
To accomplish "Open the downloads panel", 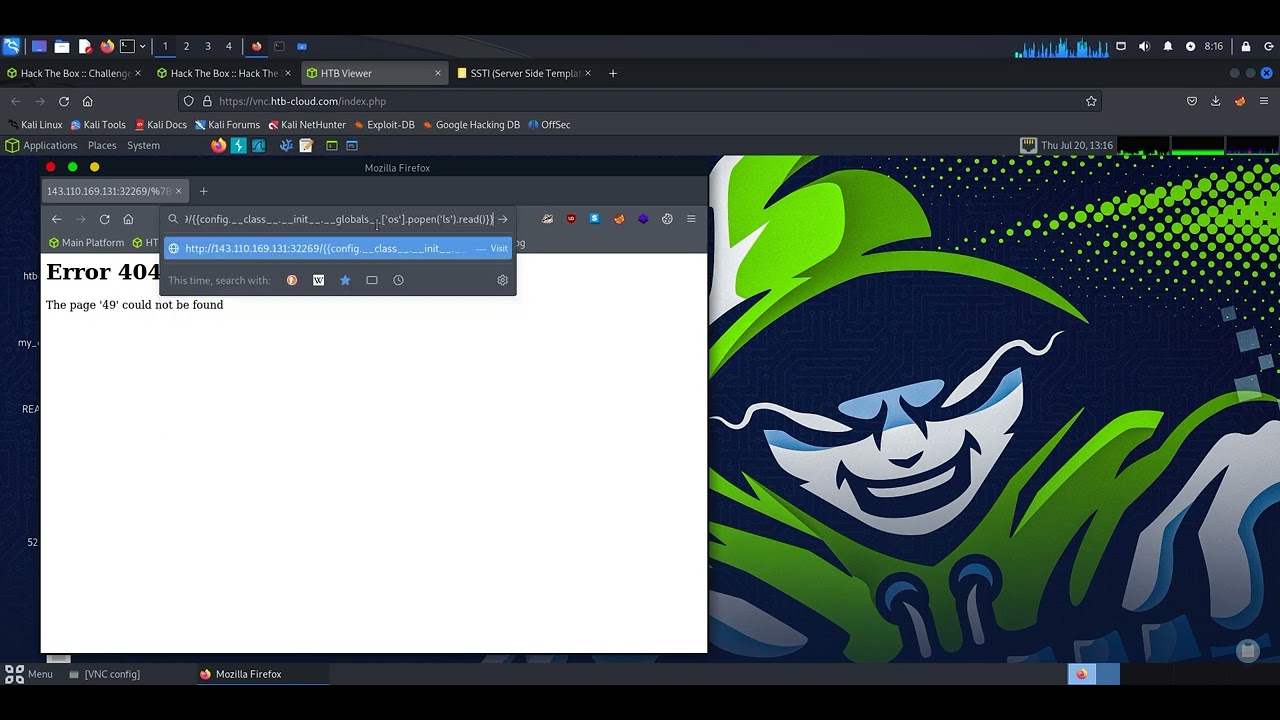I will (x=1216, y=101).
